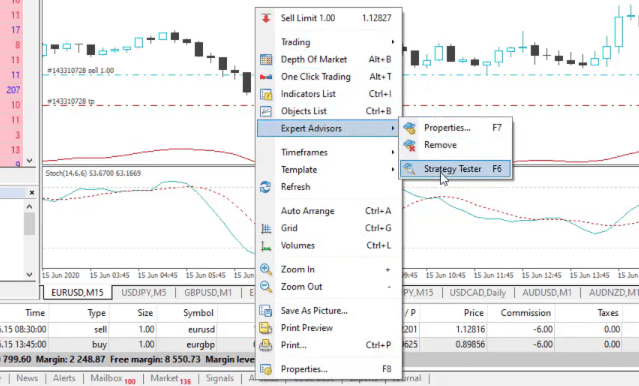Click the Objects List icon

tap(266, 111)
